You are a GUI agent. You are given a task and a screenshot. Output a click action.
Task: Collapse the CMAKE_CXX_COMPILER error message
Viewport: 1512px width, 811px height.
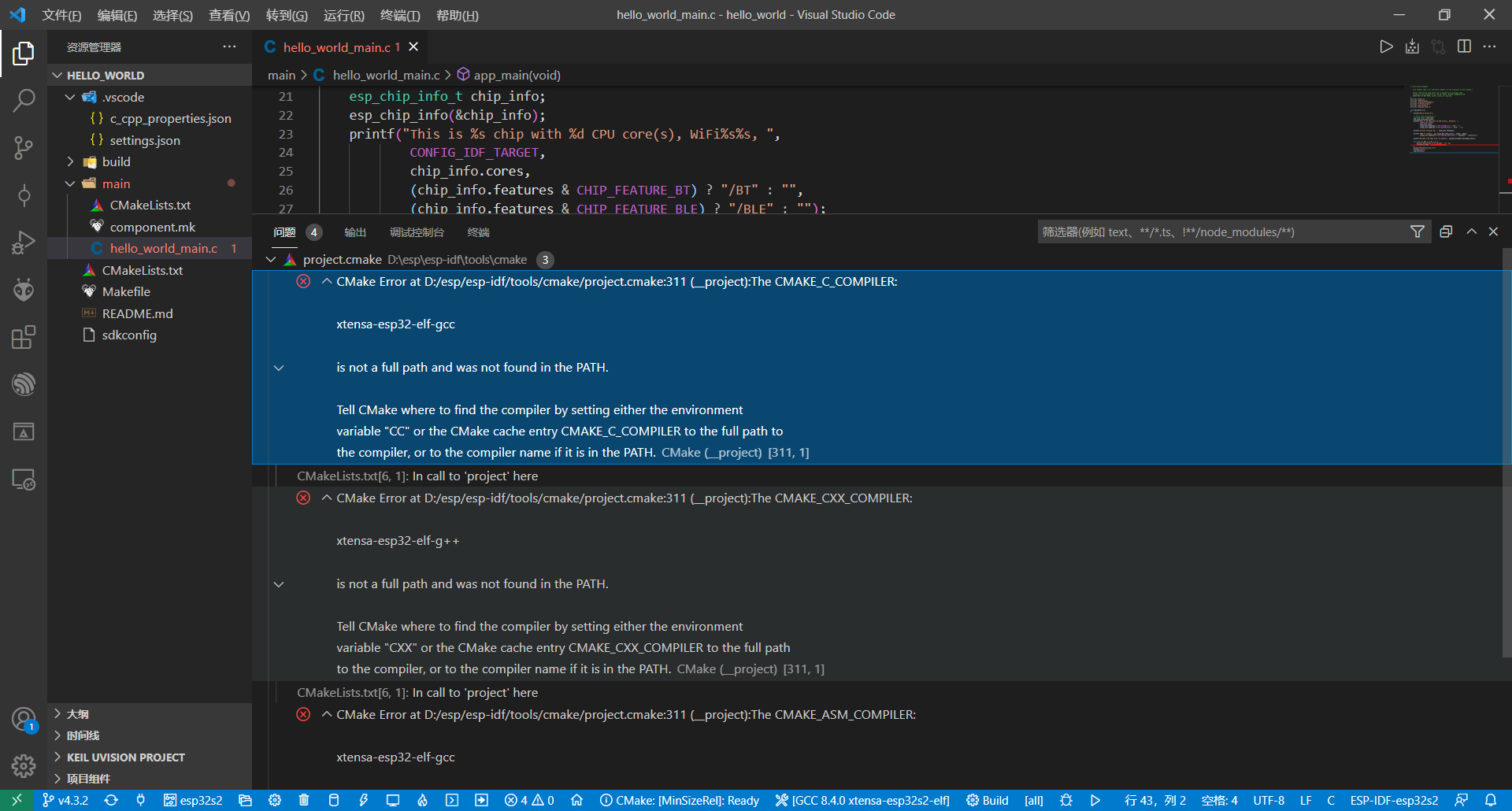326,498
